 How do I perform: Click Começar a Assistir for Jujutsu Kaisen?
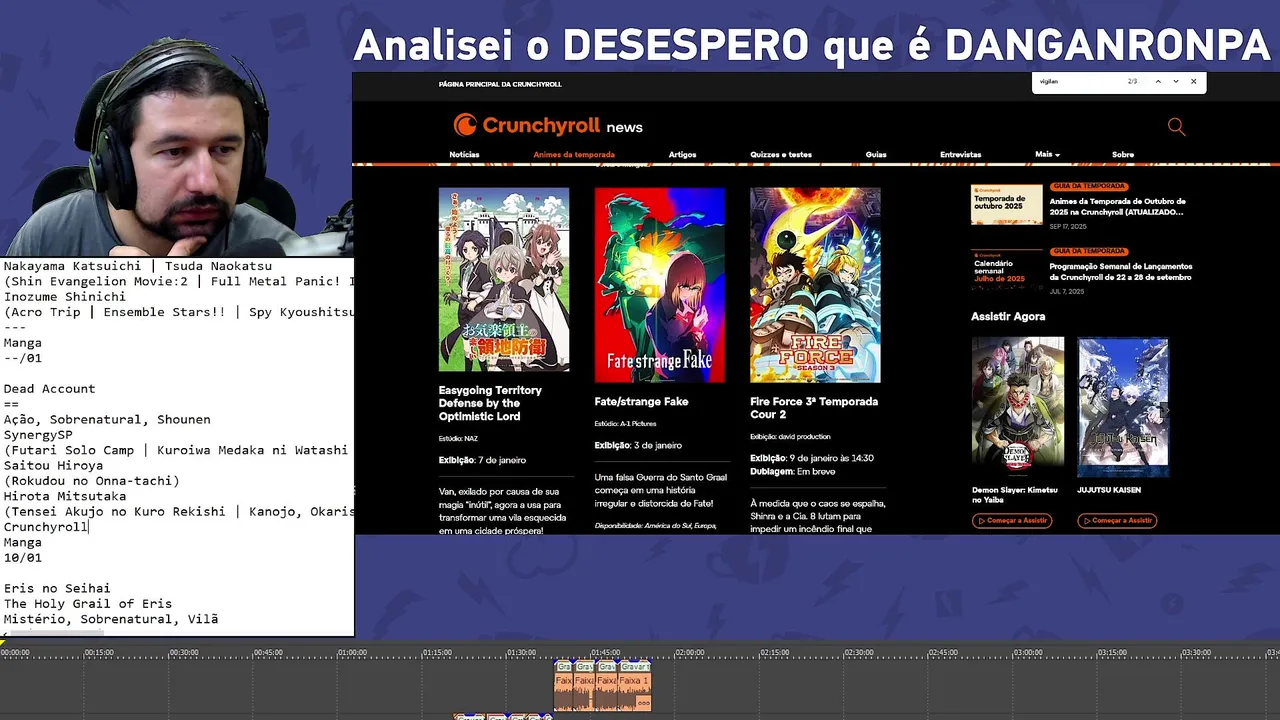tap(1117, 520)
